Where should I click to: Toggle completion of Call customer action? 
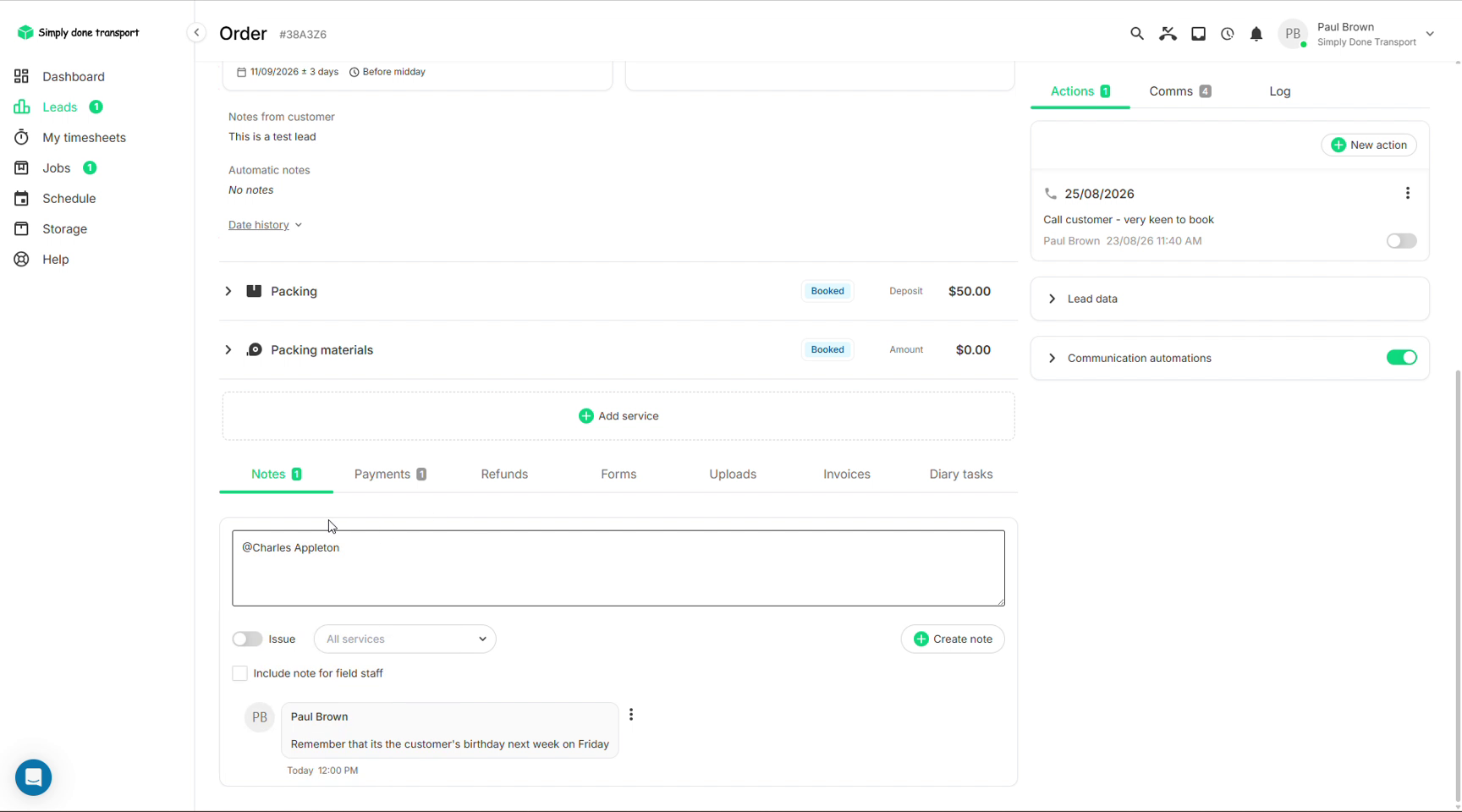1401,241
